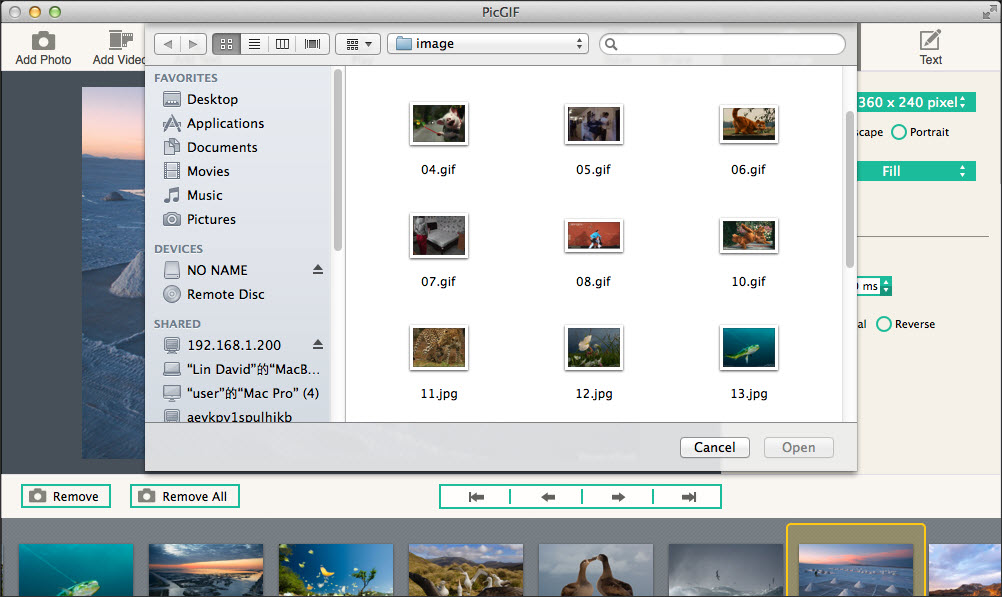Move frame to first position
Viewport: 1002px width, 597px height.
click(x=475, y=497)
